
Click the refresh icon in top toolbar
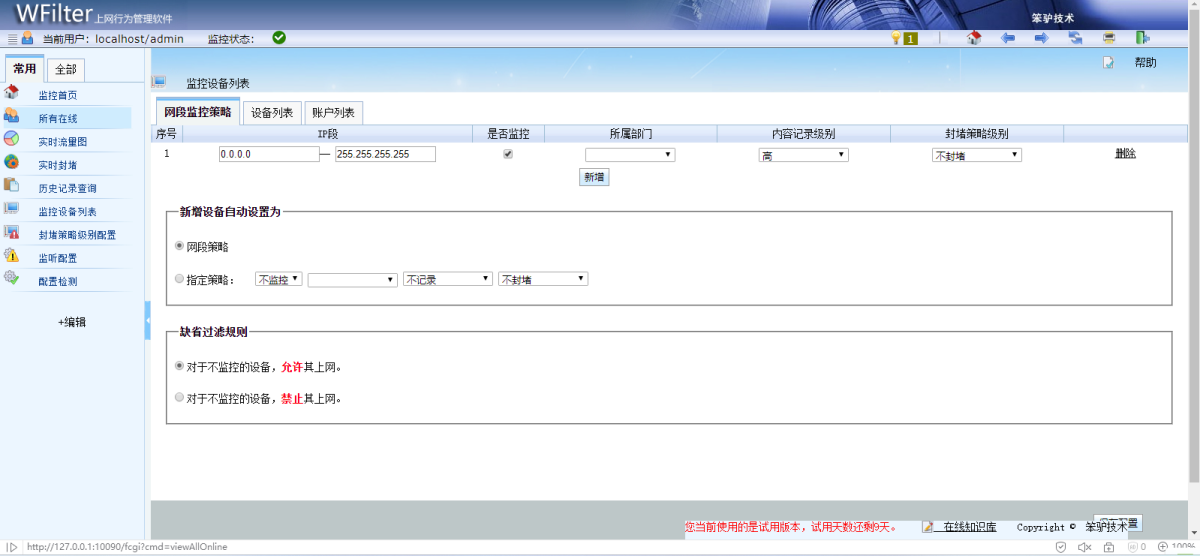[1076, 38]
